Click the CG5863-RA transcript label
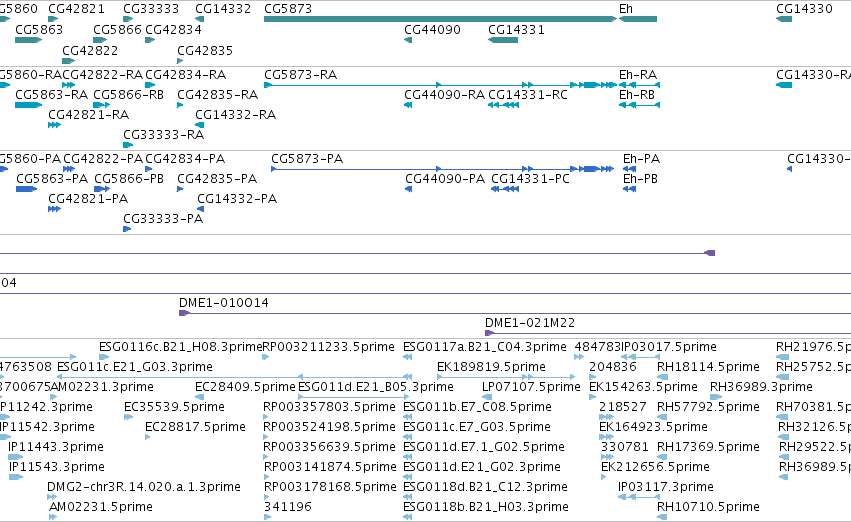 pos(52,95)
